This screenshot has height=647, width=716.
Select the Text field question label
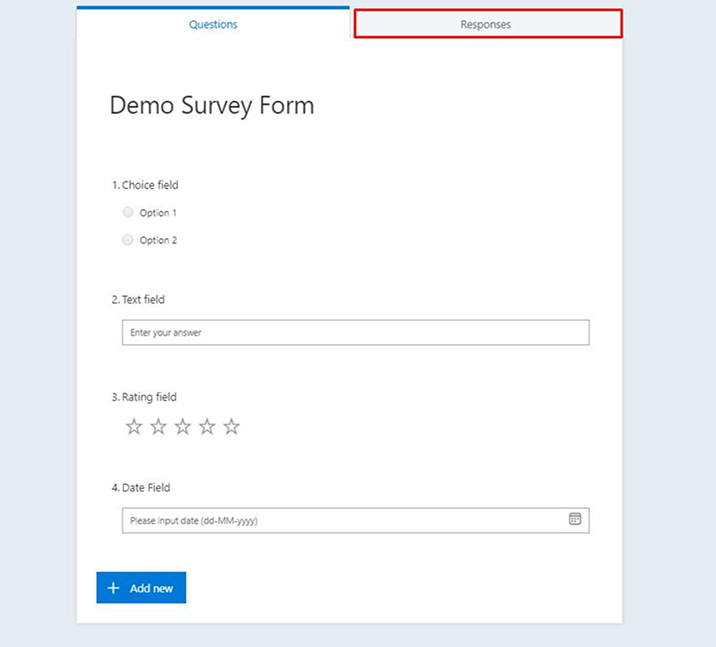coord(138,300)
